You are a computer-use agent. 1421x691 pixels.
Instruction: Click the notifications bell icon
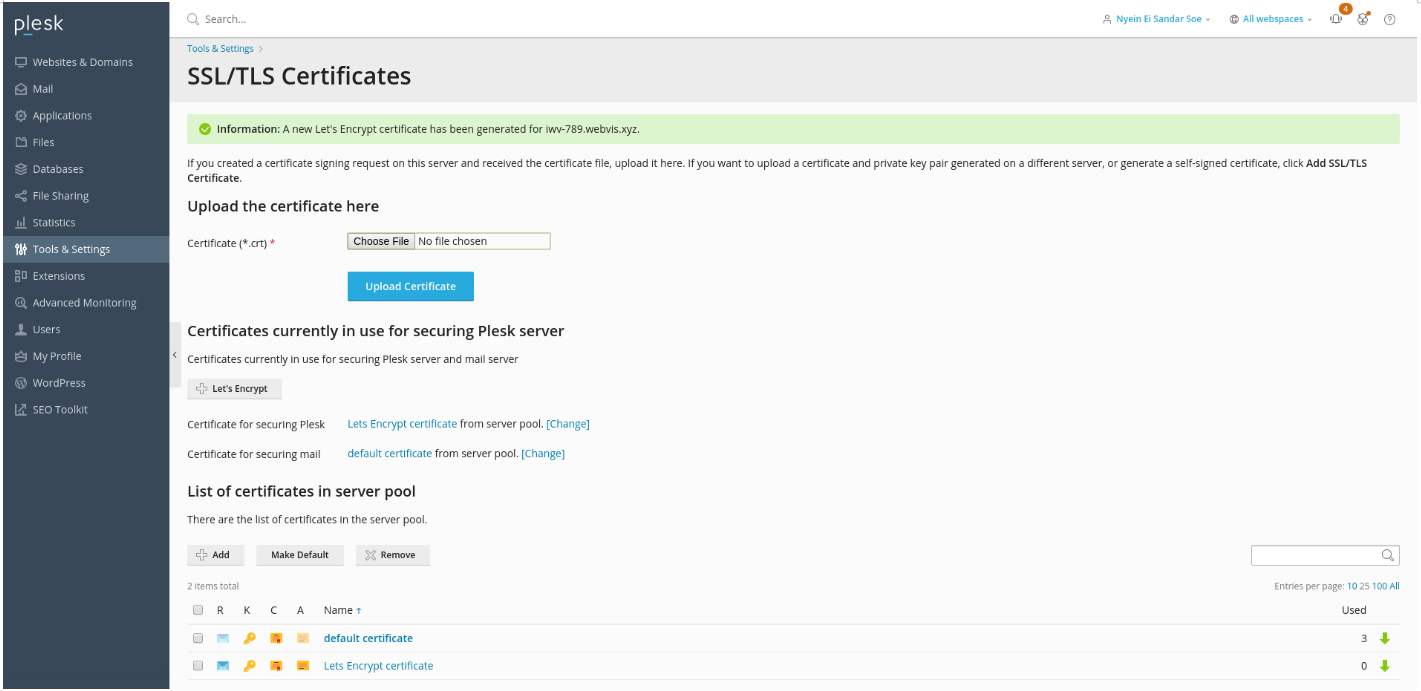point(1336,19)
